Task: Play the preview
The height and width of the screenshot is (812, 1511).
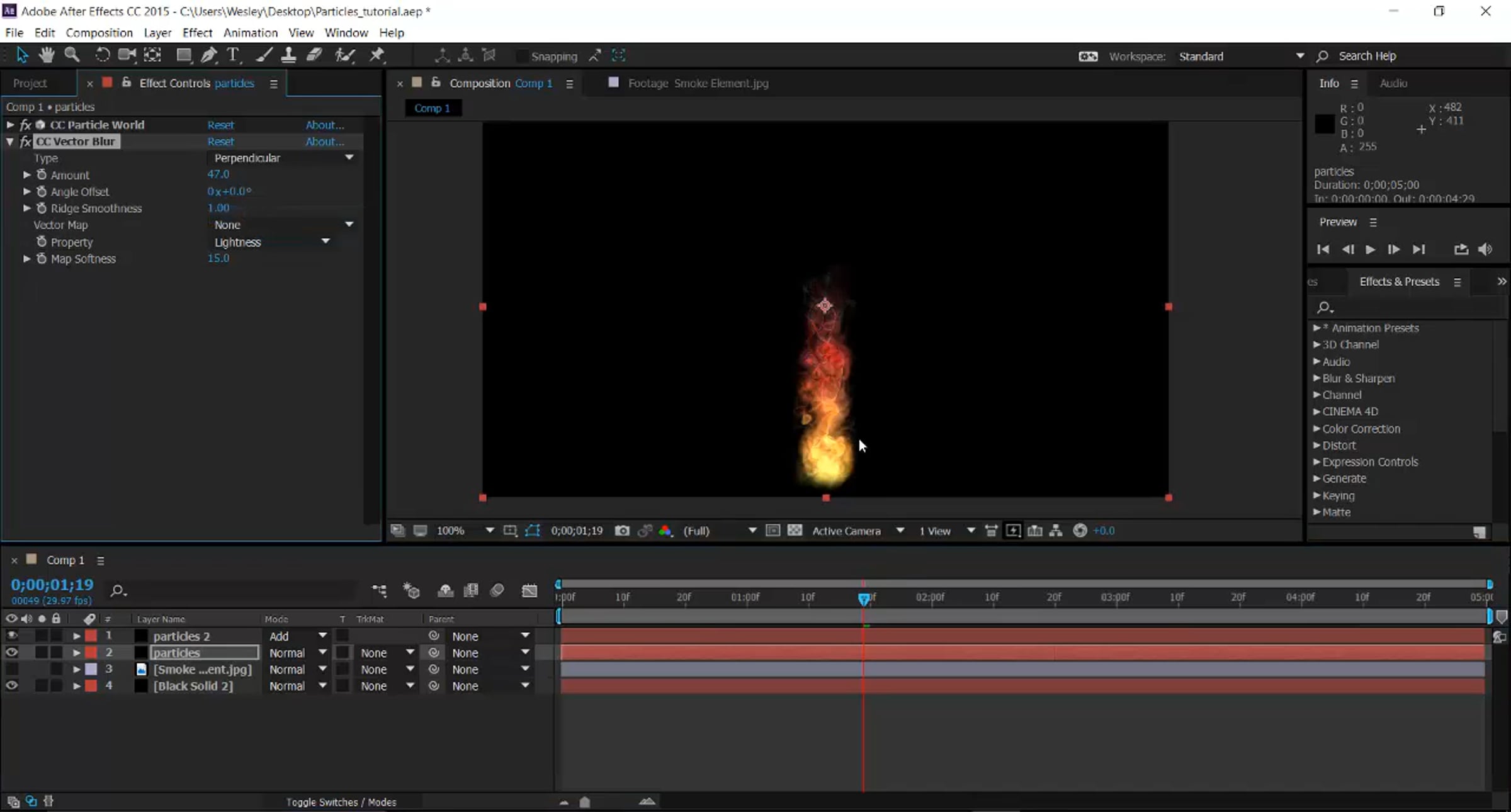Action: click(1370, 250)
